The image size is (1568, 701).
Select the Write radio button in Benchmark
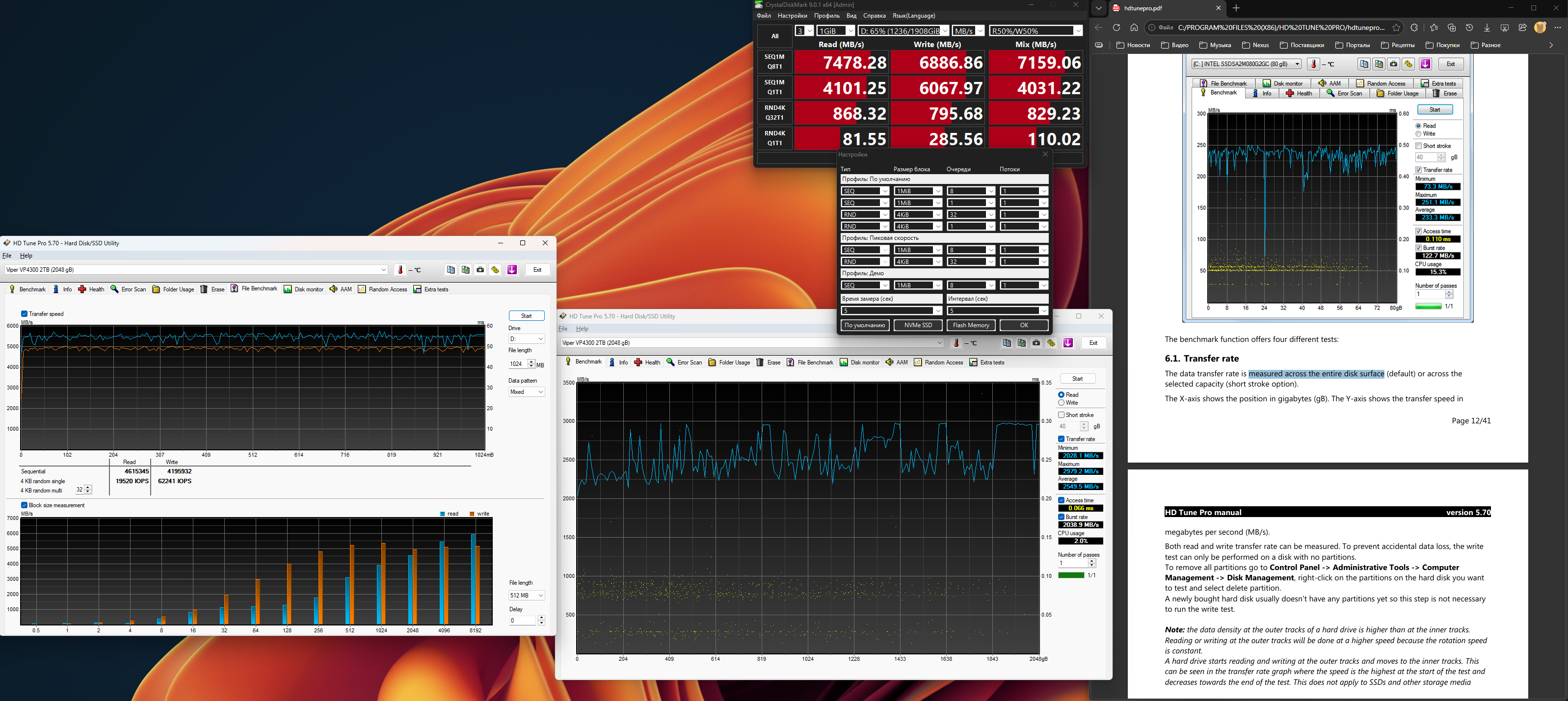(x=1061, y=403)
